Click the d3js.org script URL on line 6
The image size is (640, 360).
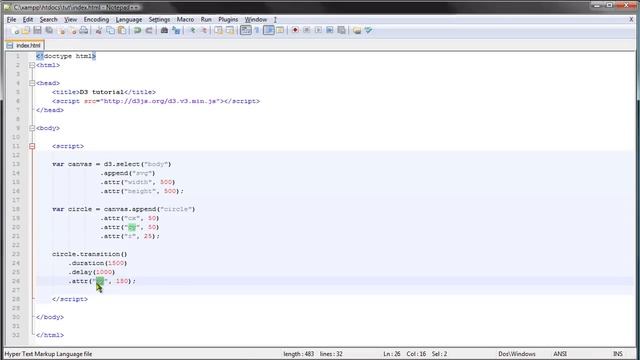click(161, 101)
